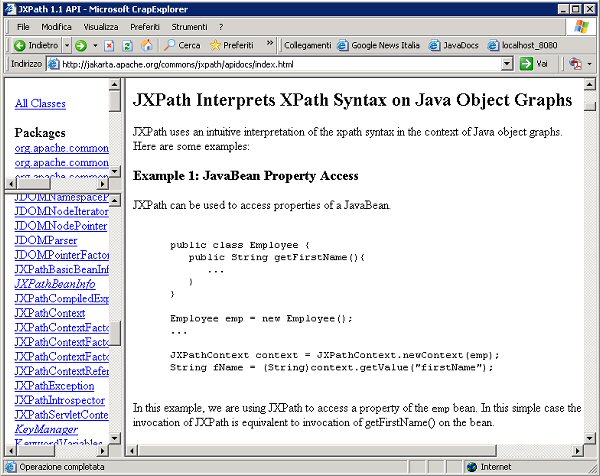
Task: Open the JXPathBasicBeanInfo class link
Action: tap(62, 269)
